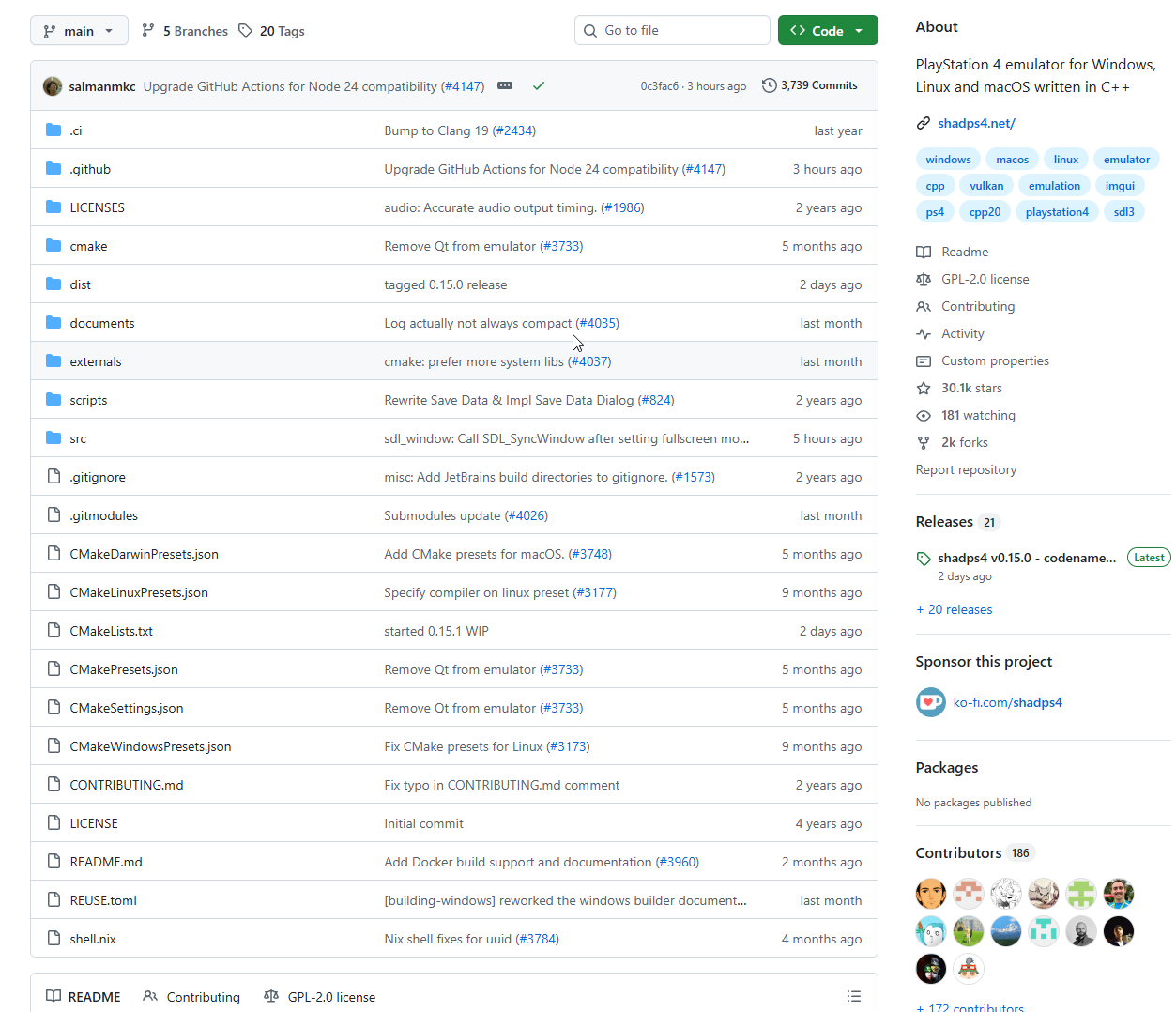This screenshot has width=1176, height=1012.
Task: Click the Go to file search field
Action: (672, 30)
